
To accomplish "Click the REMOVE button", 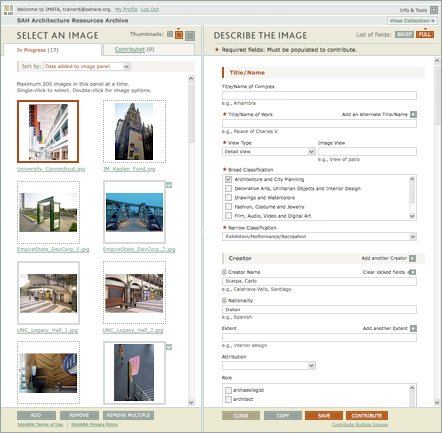I will point(79,415).
